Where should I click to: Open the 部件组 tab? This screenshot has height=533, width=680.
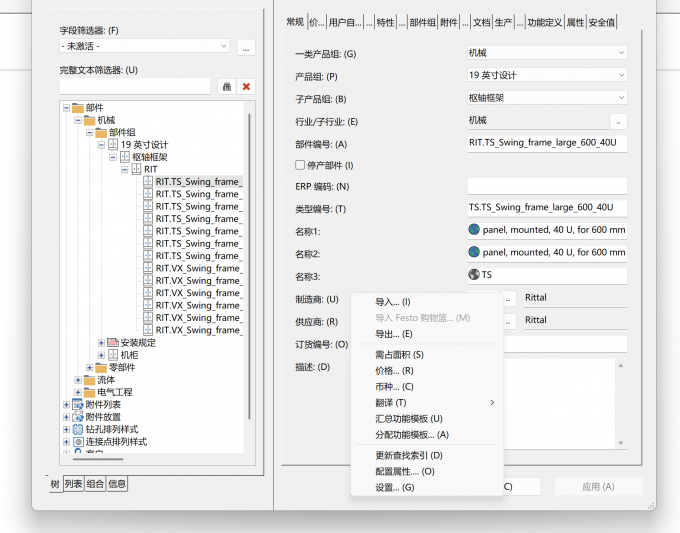pos(422,23)
